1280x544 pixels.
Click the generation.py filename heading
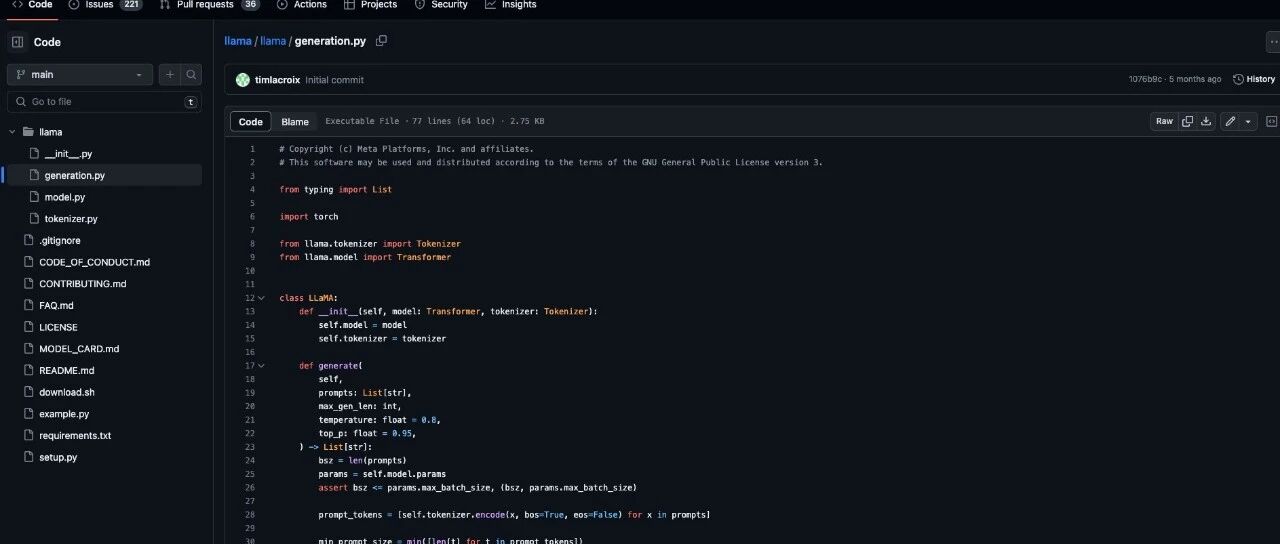330,41
